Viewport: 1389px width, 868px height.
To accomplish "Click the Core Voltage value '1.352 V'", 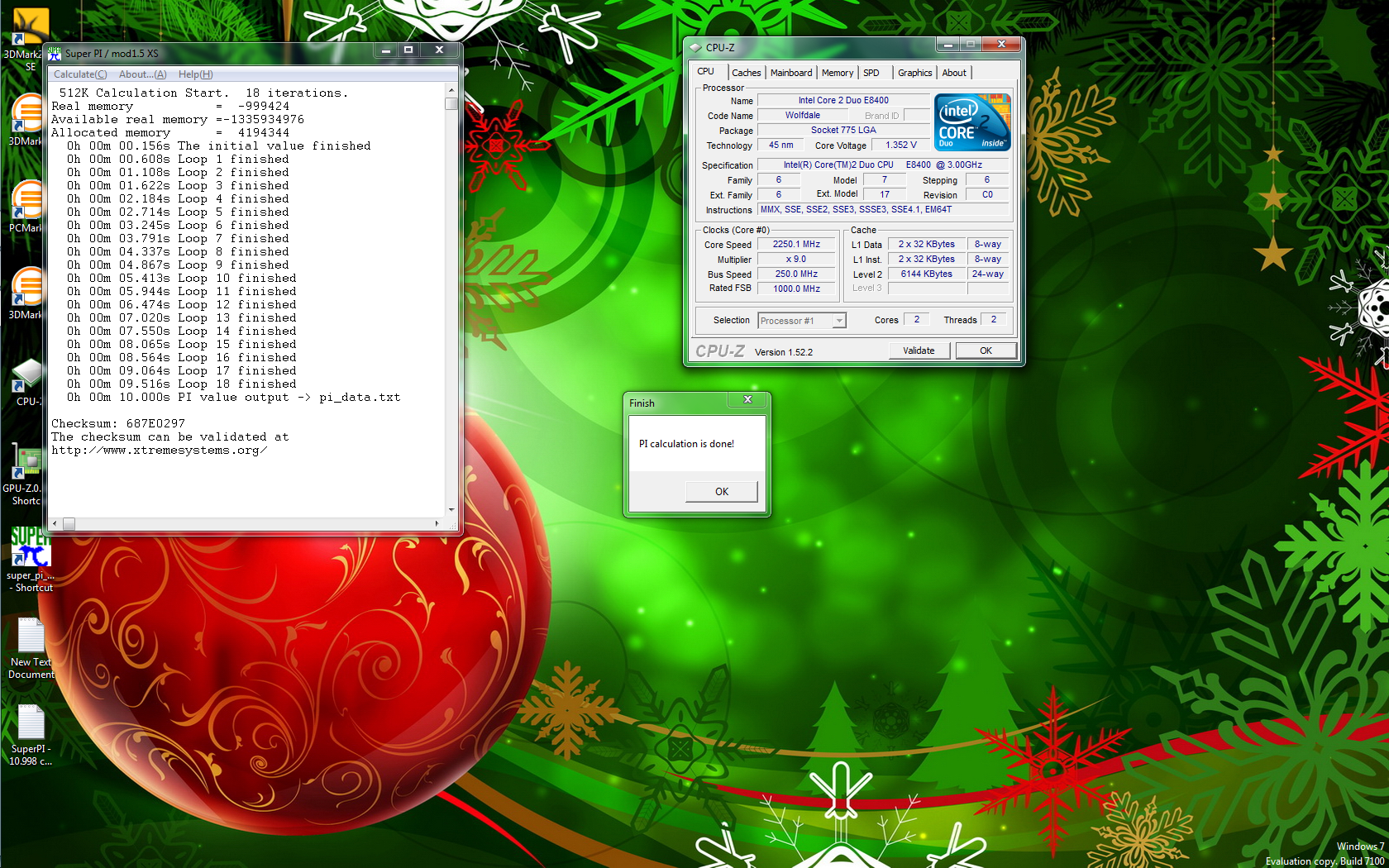I will [x=900, y=145].
